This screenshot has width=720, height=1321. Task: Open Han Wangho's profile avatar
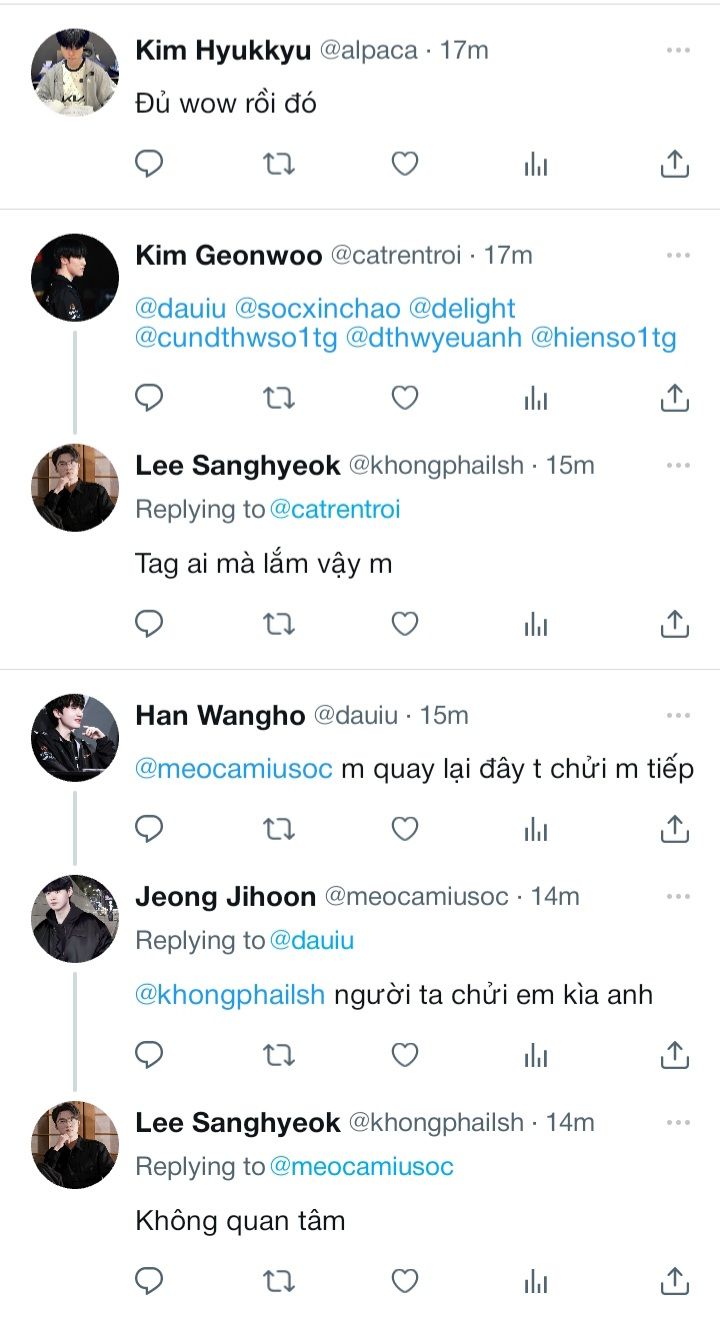click(x=75, y=737)
